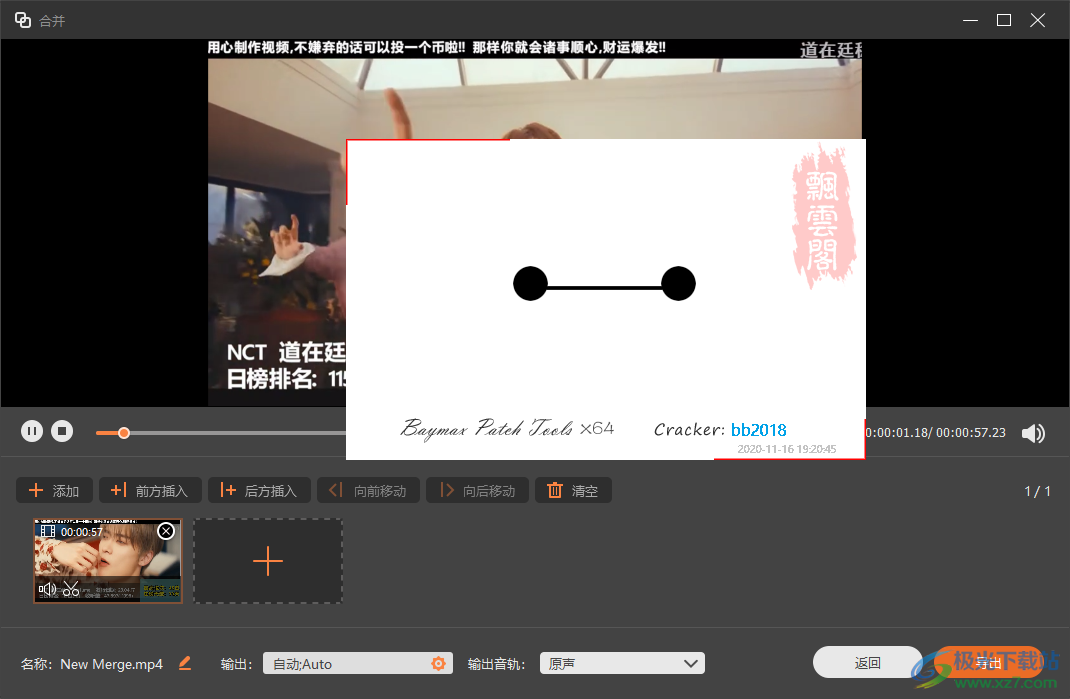Click the 导出 export button
This screenshot has height=699, width=1070.
pyautogui.click(x=988, y=662)
